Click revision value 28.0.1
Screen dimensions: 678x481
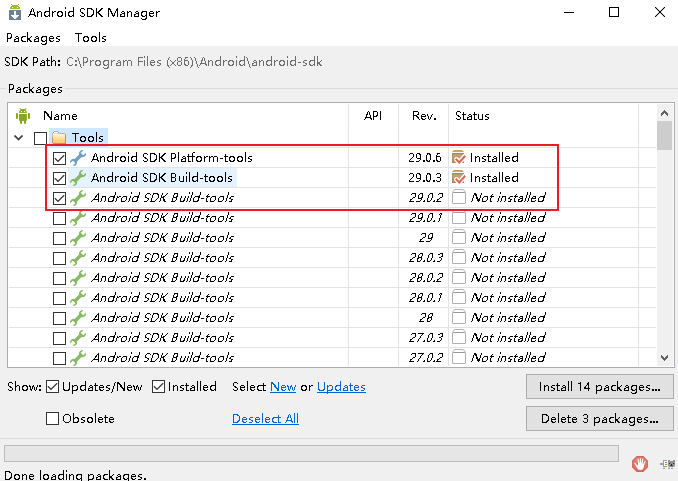[425, 298]
